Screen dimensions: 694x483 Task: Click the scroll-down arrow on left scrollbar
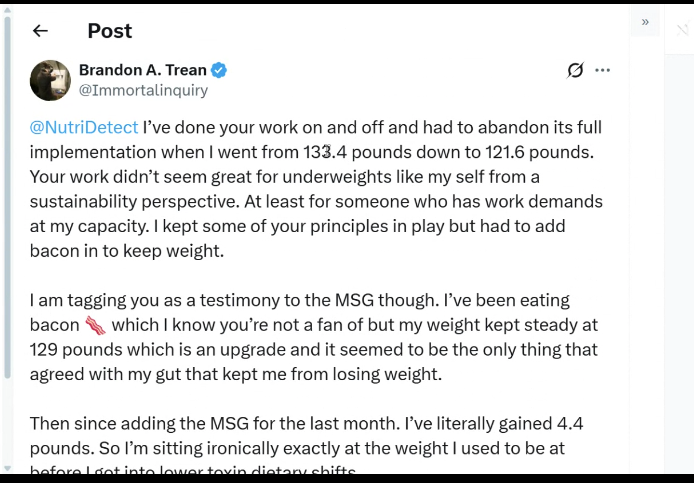[x=8, y=467]
